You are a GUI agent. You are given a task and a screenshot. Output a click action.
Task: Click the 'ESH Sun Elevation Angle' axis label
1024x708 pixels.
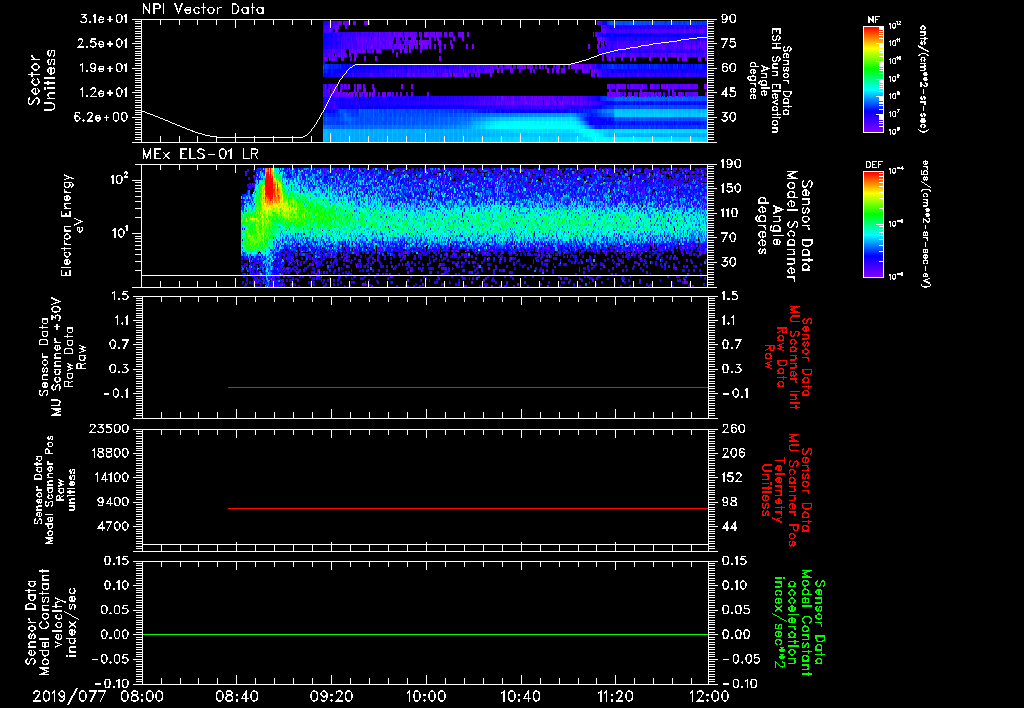click(x=770, y=80)
